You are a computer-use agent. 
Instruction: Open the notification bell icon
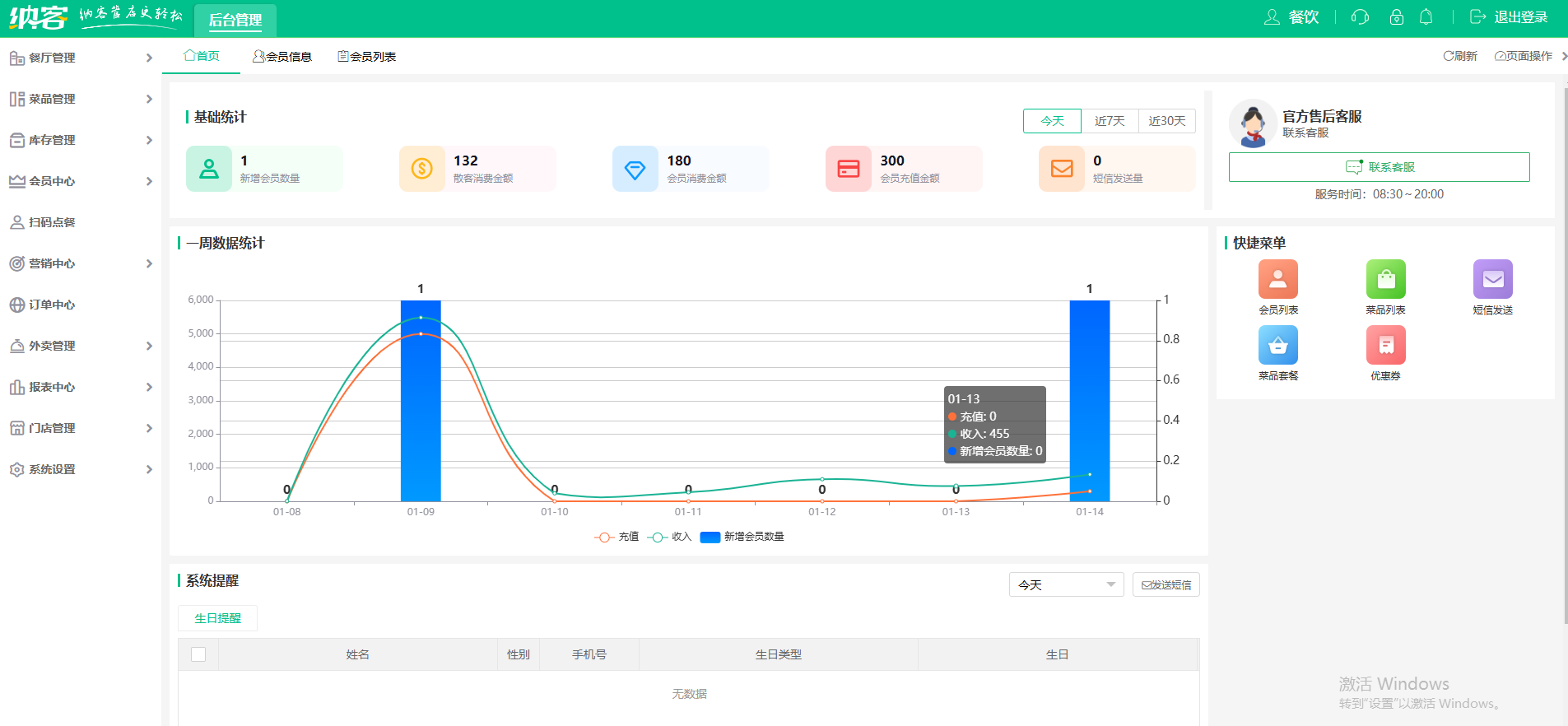click(x=1426, y=17)
